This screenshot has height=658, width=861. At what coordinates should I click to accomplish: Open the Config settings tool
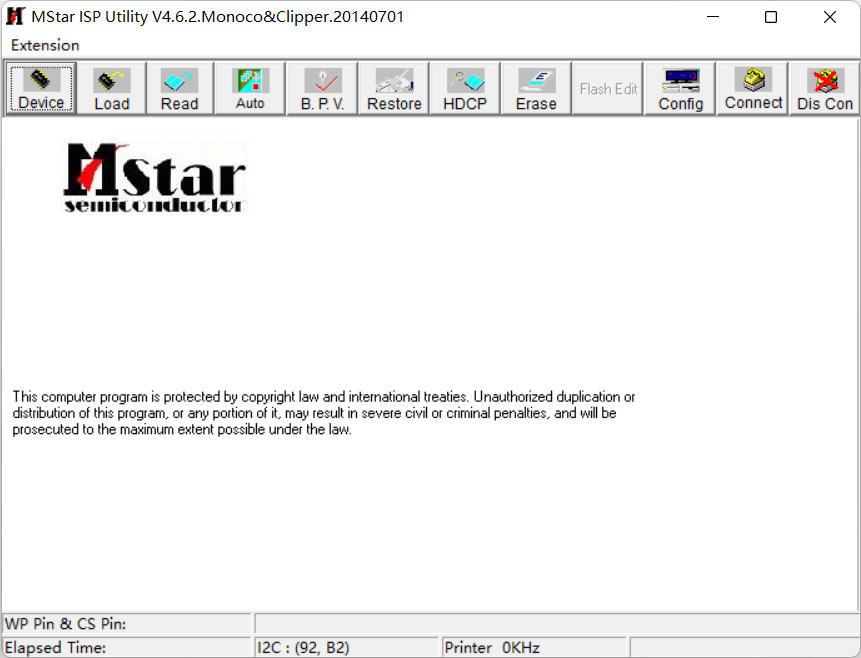[680, 88]
